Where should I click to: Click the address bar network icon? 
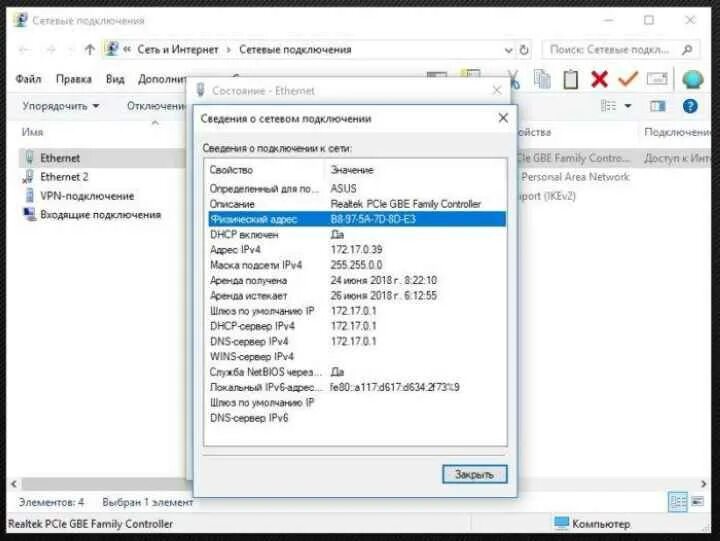[111, 49]
